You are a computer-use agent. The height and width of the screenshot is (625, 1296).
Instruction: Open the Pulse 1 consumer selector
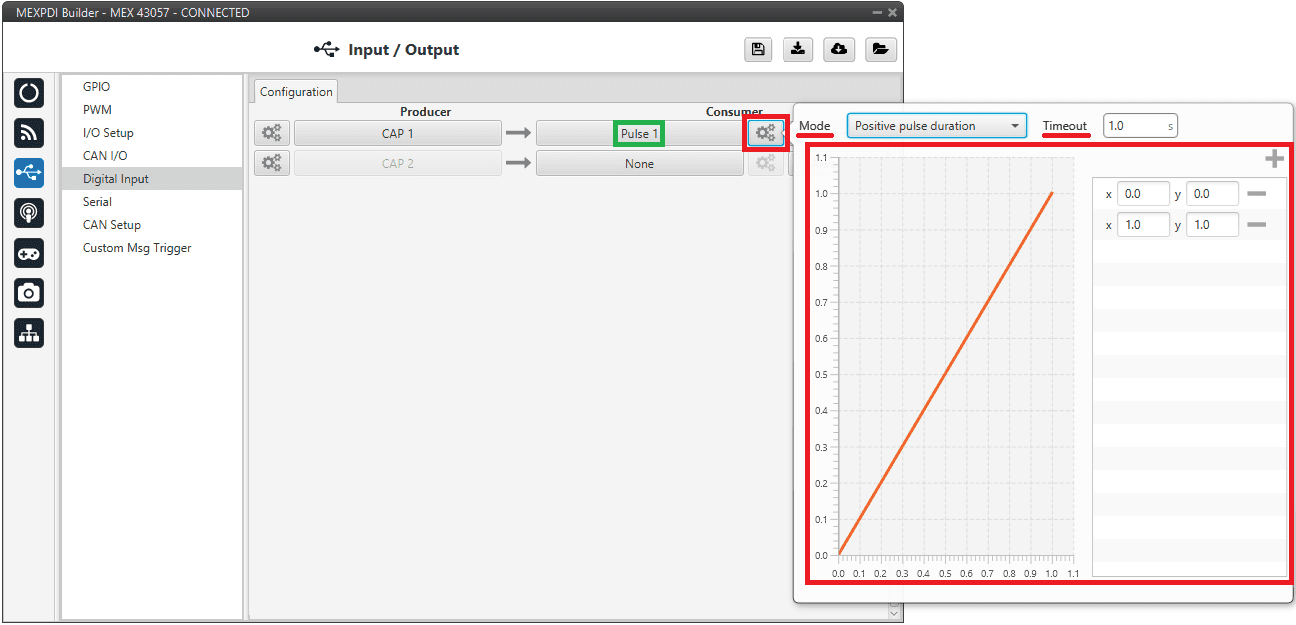[639, 134]
